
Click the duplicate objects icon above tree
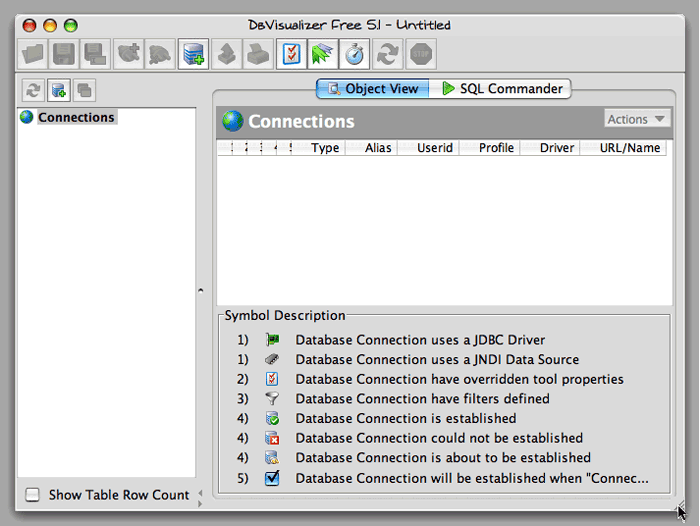pyautogui.click(x=84, y=90)
